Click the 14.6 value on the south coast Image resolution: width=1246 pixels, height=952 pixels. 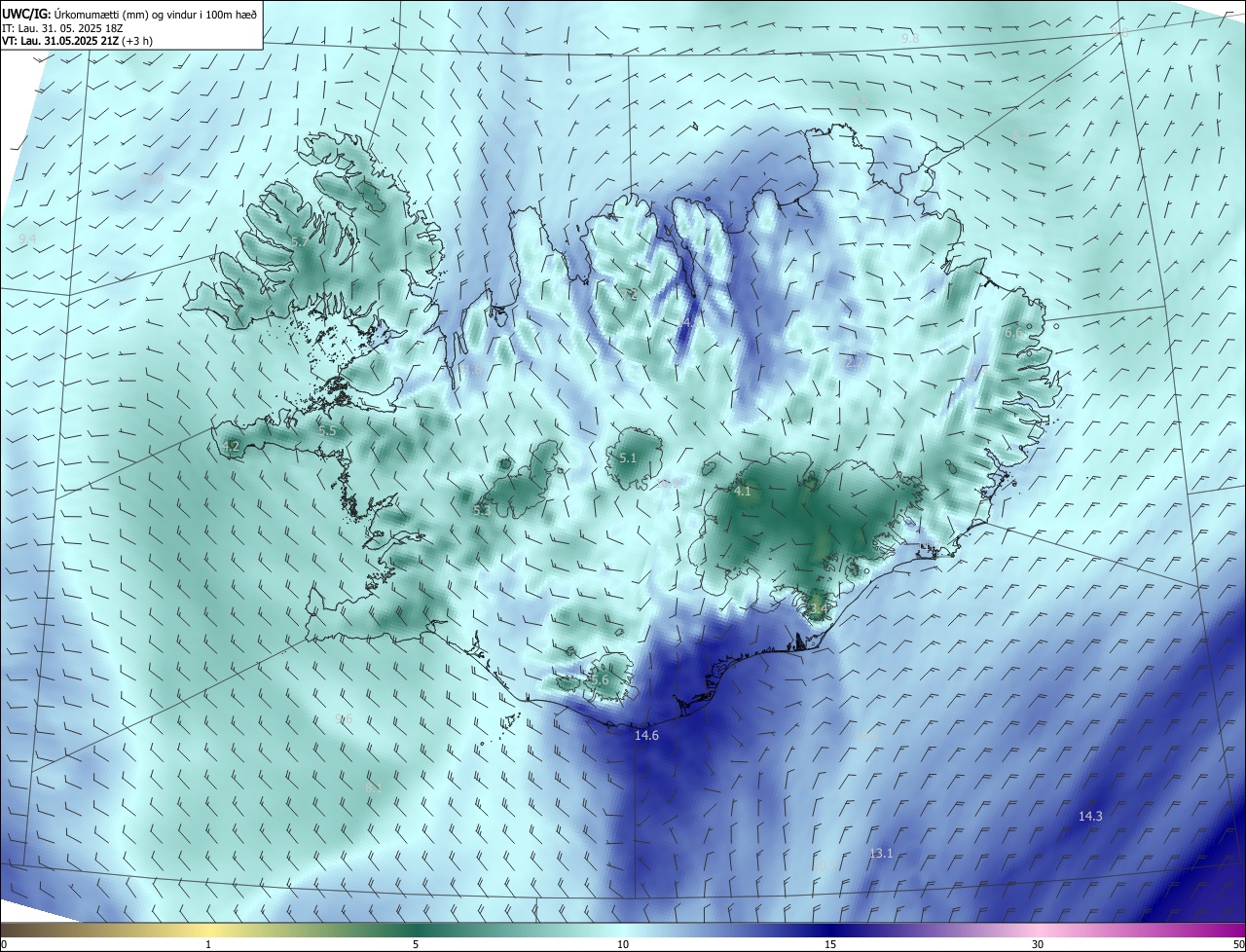pos(646,736)
